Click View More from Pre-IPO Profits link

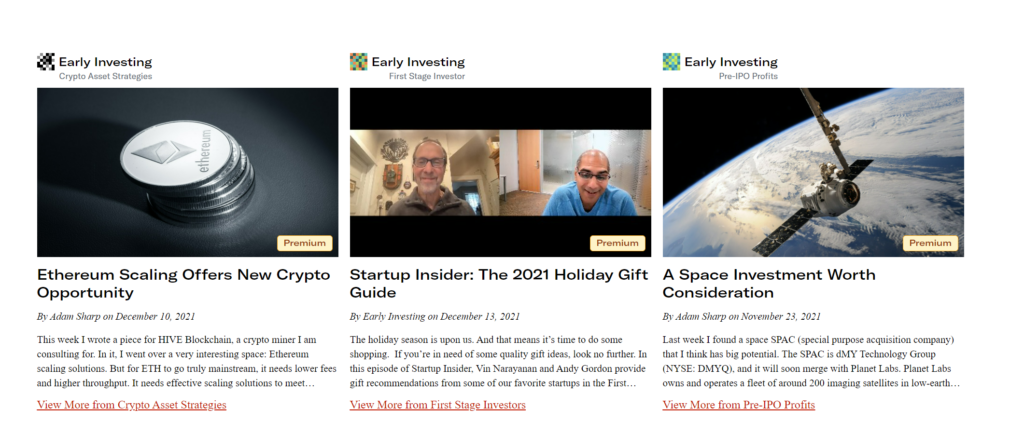pos(739,405)
